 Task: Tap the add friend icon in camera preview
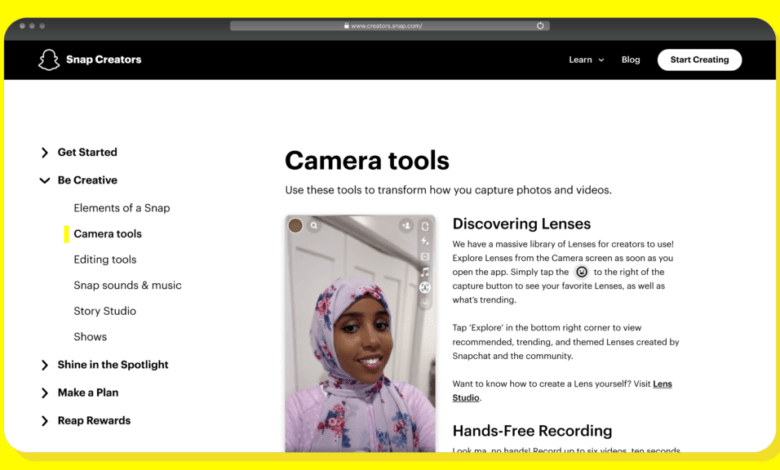click(406, 226)
